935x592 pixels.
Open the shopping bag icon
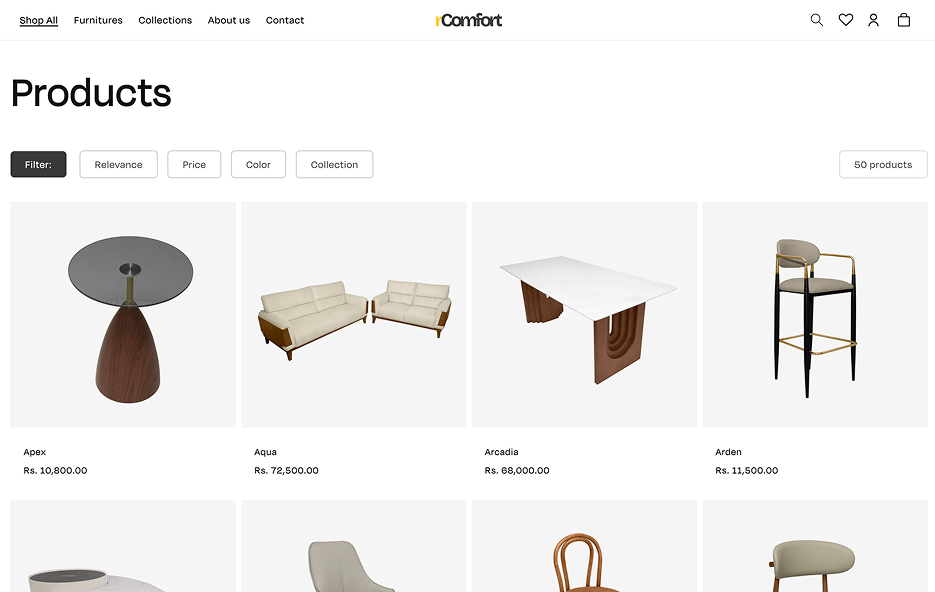(904, 20)
